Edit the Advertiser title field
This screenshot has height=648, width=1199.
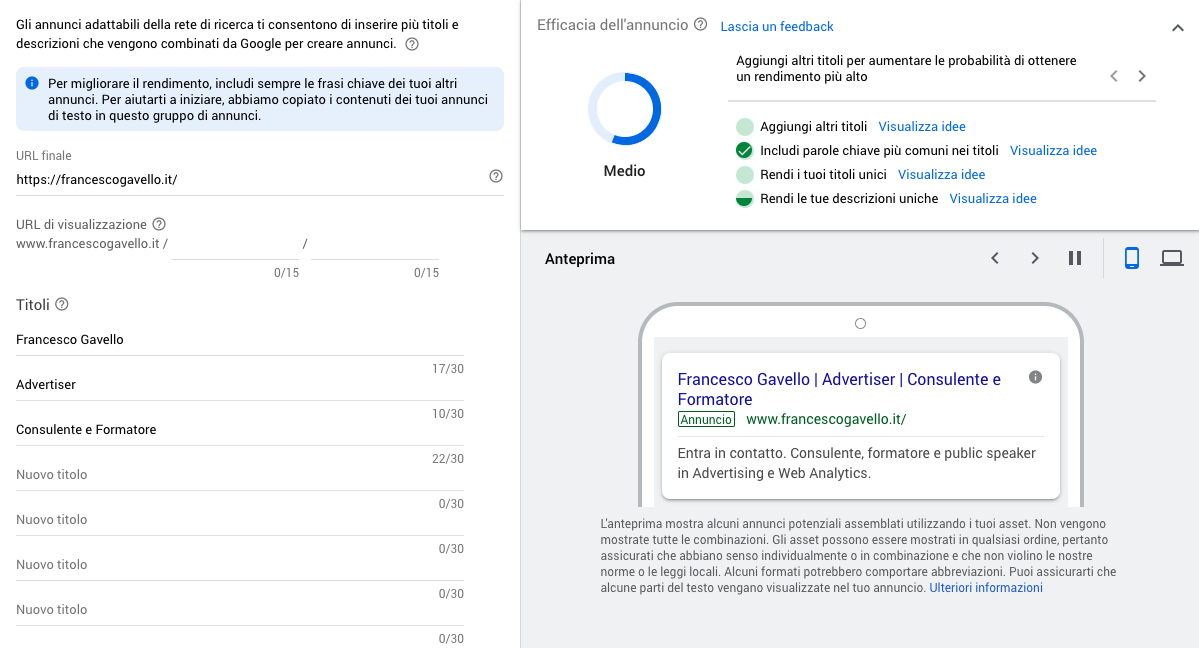click(x=239, y=385)
